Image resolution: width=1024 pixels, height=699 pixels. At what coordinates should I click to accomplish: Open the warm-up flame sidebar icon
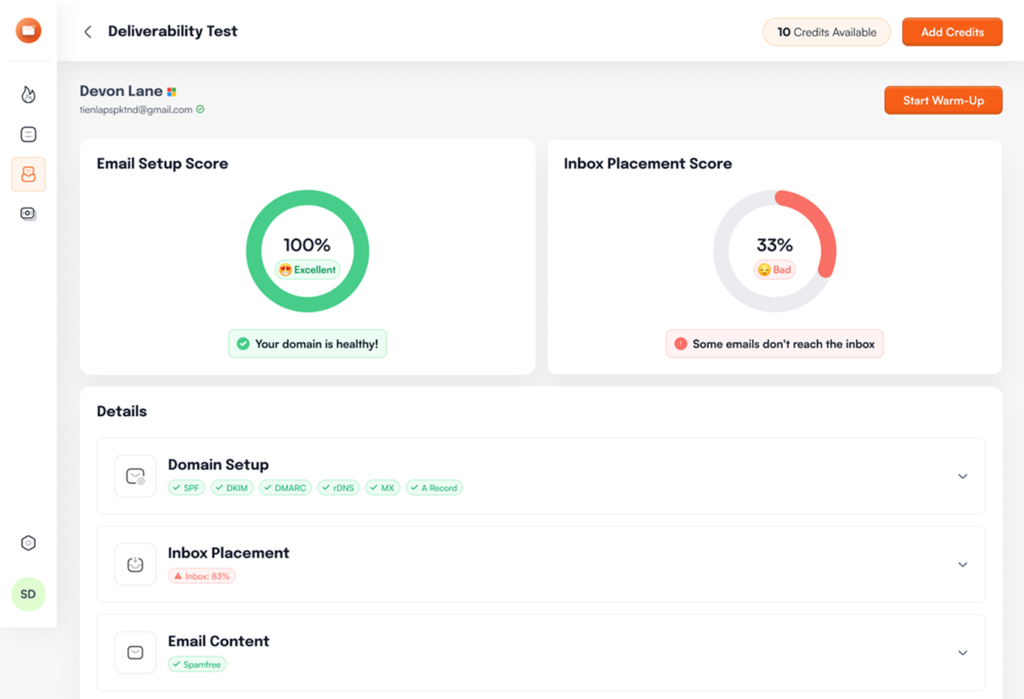pos(28,95)
